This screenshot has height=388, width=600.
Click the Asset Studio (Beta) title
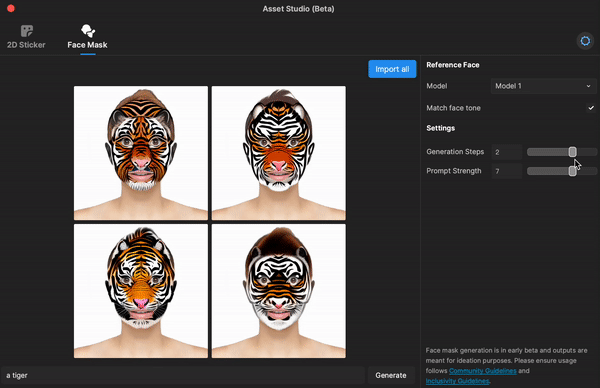(x=298, y=9)
